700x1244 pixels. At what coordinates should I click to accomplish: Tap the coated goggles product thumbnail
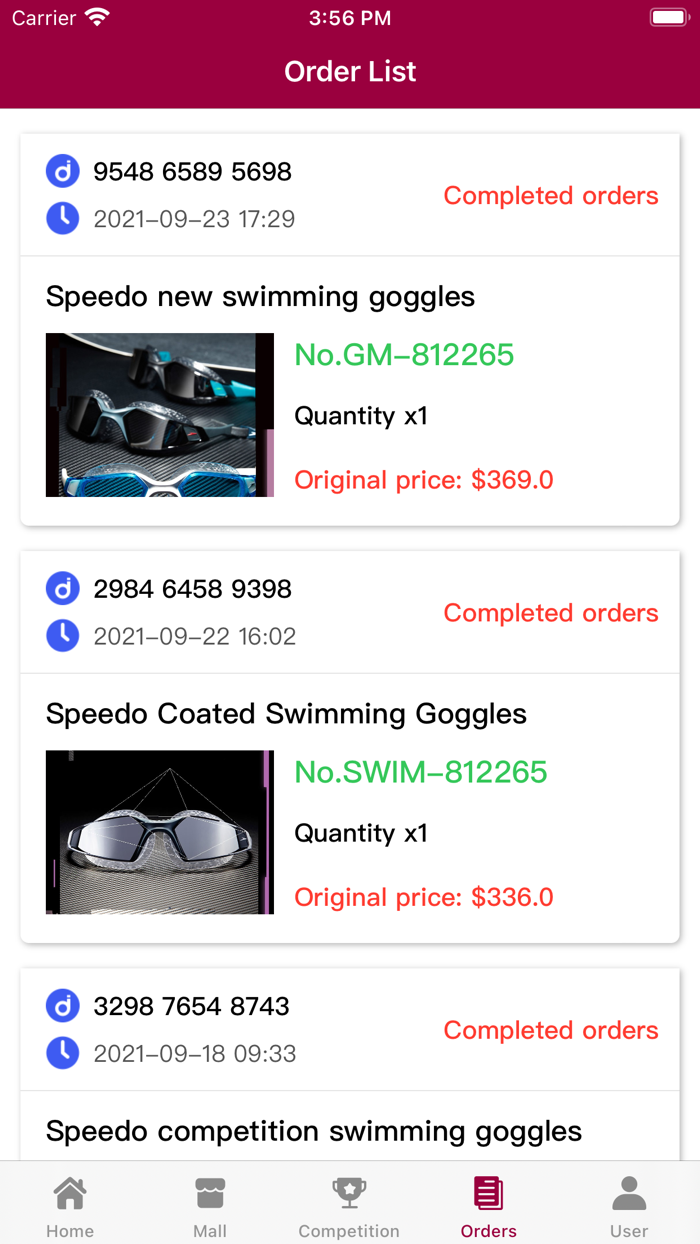(x=159, y=831)
